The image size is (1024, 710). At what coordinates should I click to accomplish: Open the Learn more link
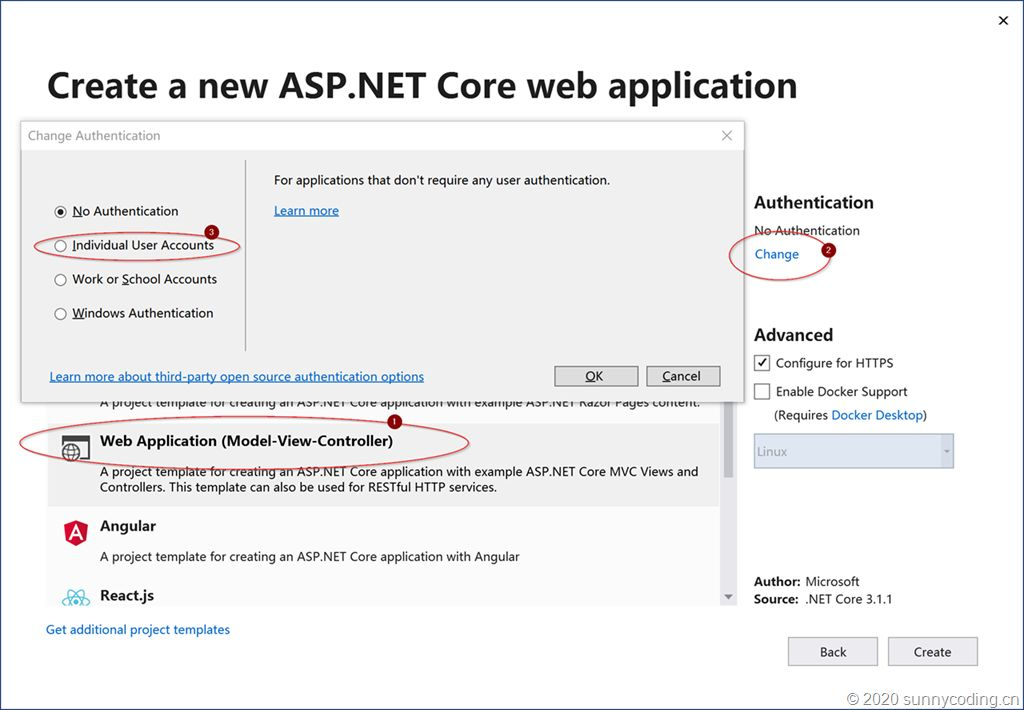[x=306, y=211]
